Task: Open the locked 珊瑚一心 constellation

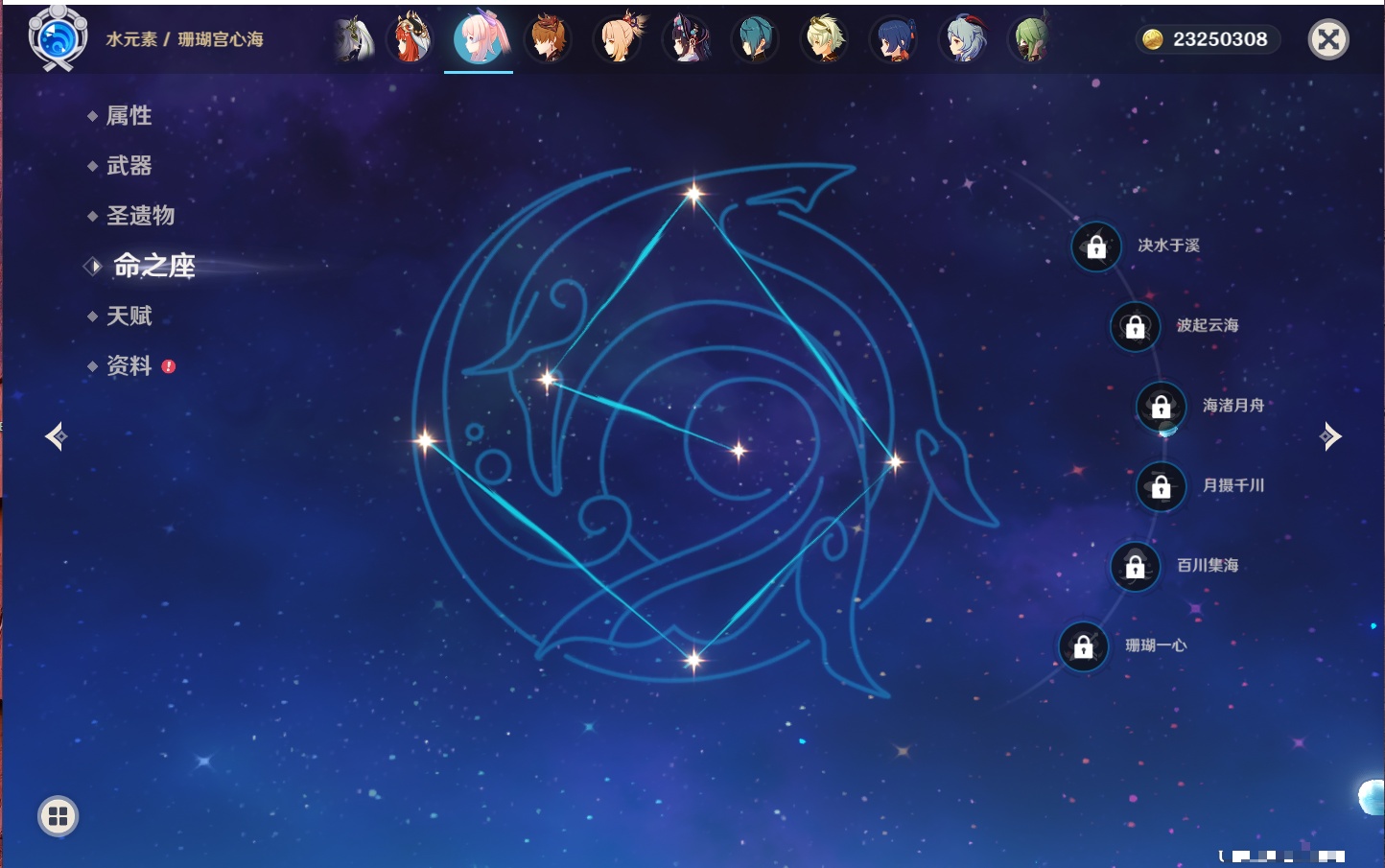Action: (x=1083, y=646)
